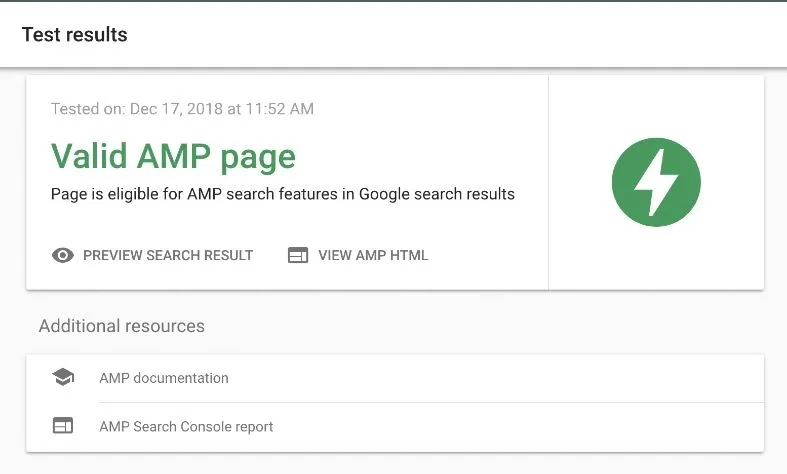Viewport: 787px width, 474px height.
Task: Click the Test results header title
Action: (x=75, y=35)
